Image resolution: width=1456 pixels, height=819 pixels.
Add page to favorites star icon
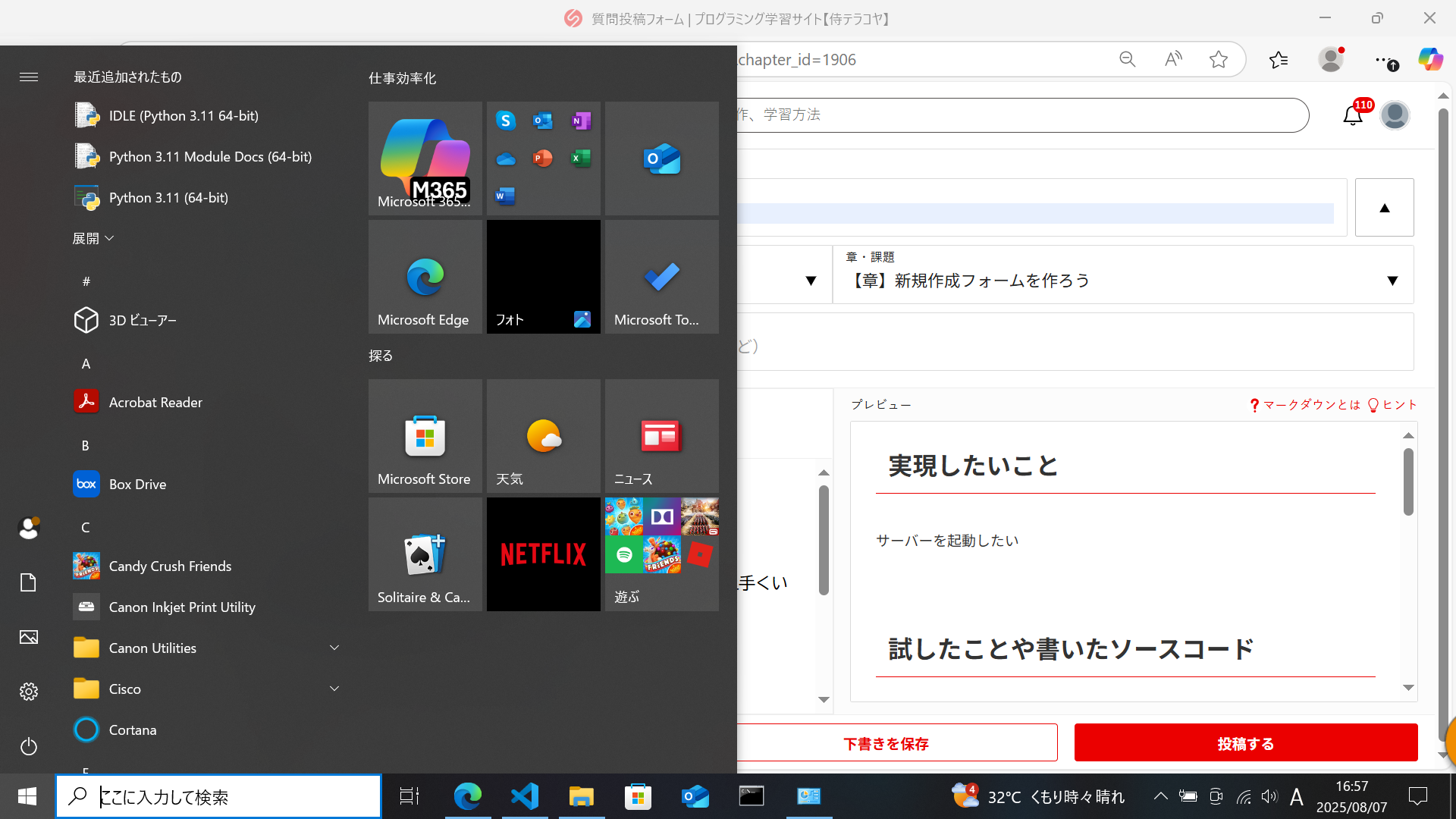tap(1219, 59)
